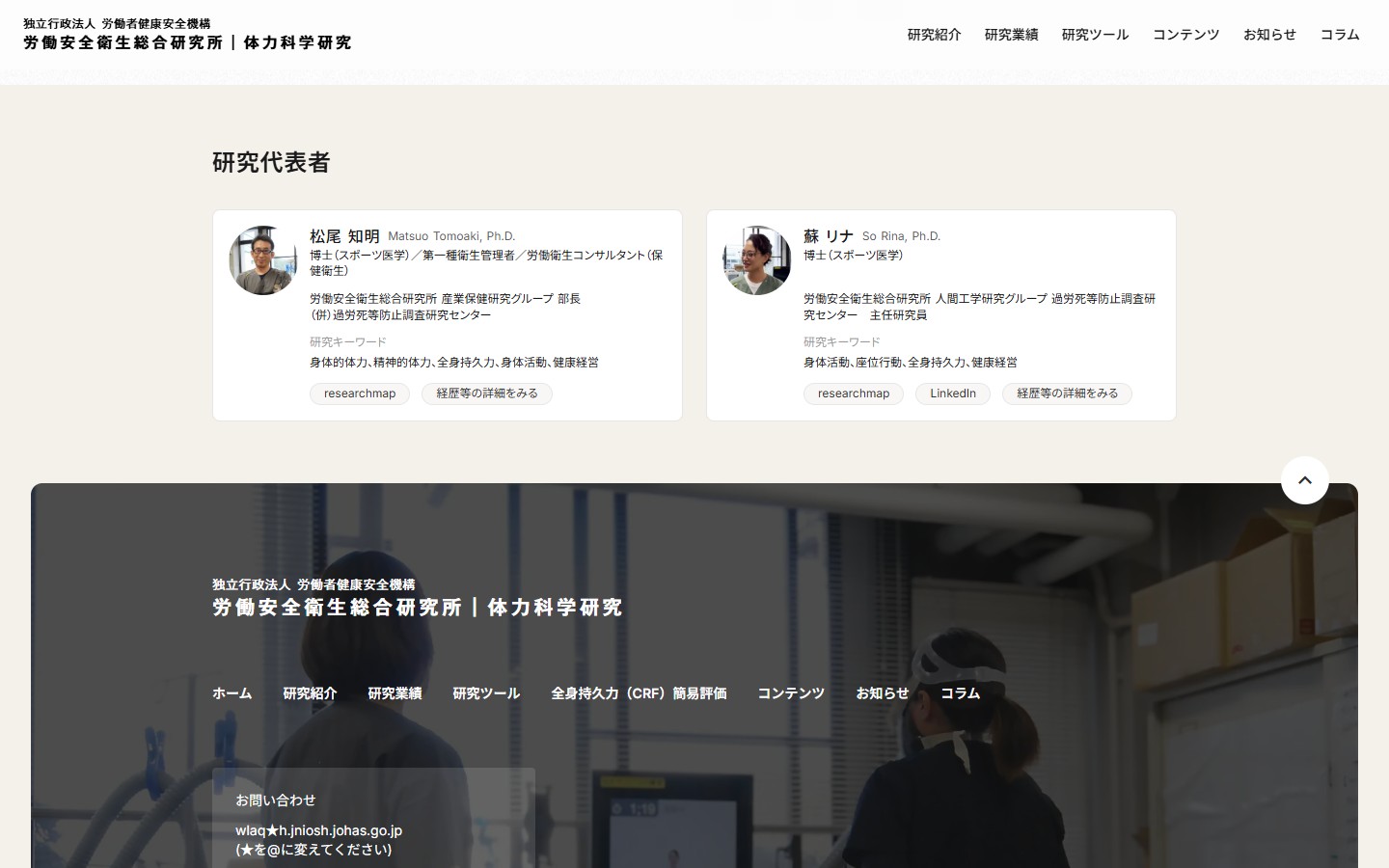View 経歴等の詳細をみる for 松尾 知明

click(x=487, y=393)
